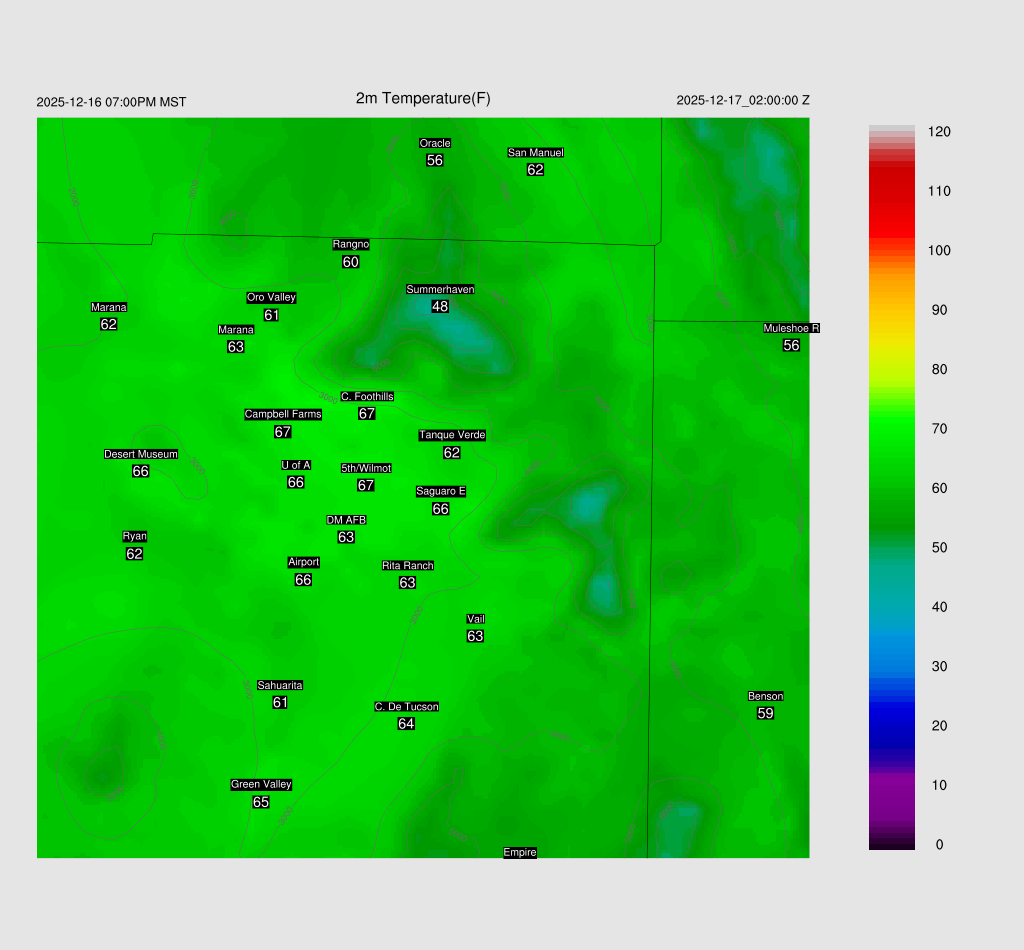Select the Tanque Verde station label
This screenshot has width=1024, height=950.
pyautogui.click(x=452, y=436)
